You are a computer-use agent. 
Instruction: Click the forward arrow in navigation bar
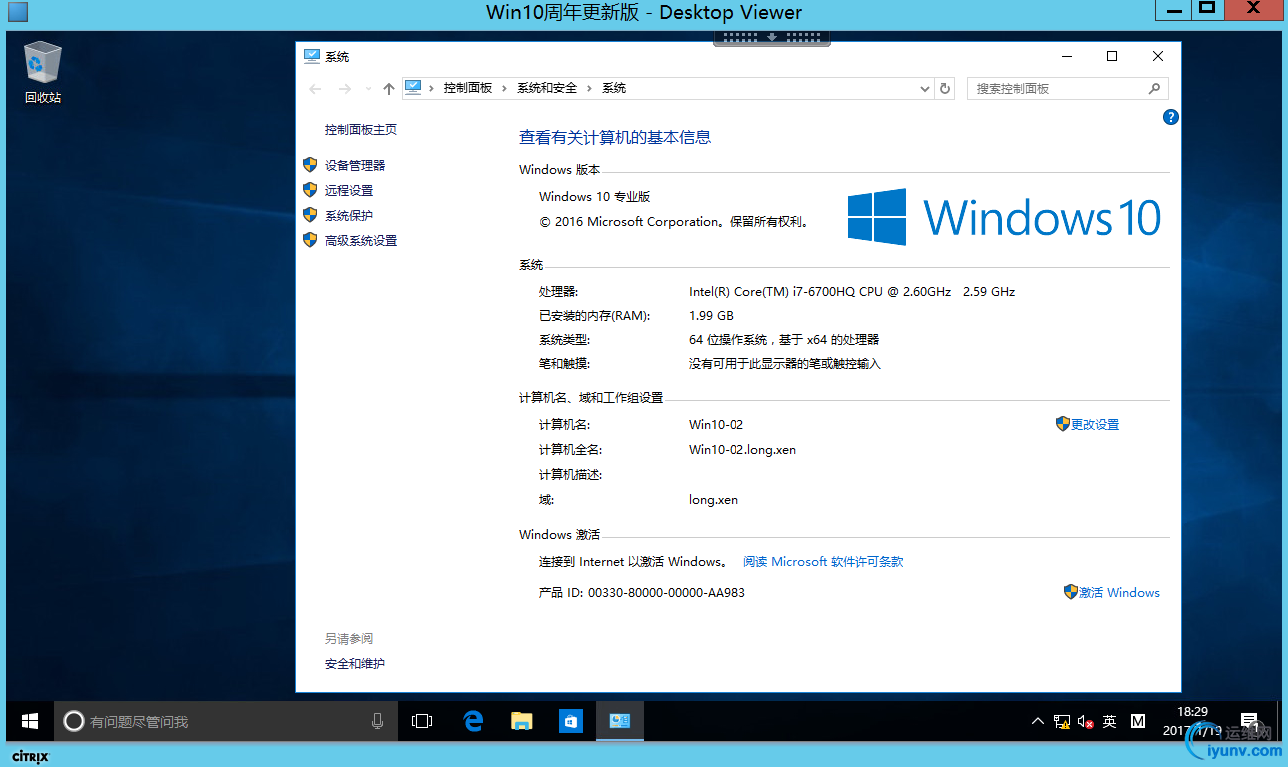point(345,89)
